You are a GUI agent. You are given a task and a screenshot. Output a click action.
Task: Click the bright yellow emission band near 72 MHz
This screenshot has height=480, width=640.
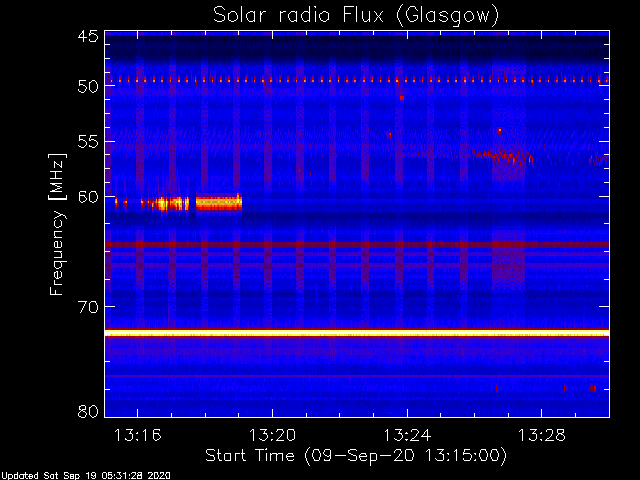click(357, 333)
